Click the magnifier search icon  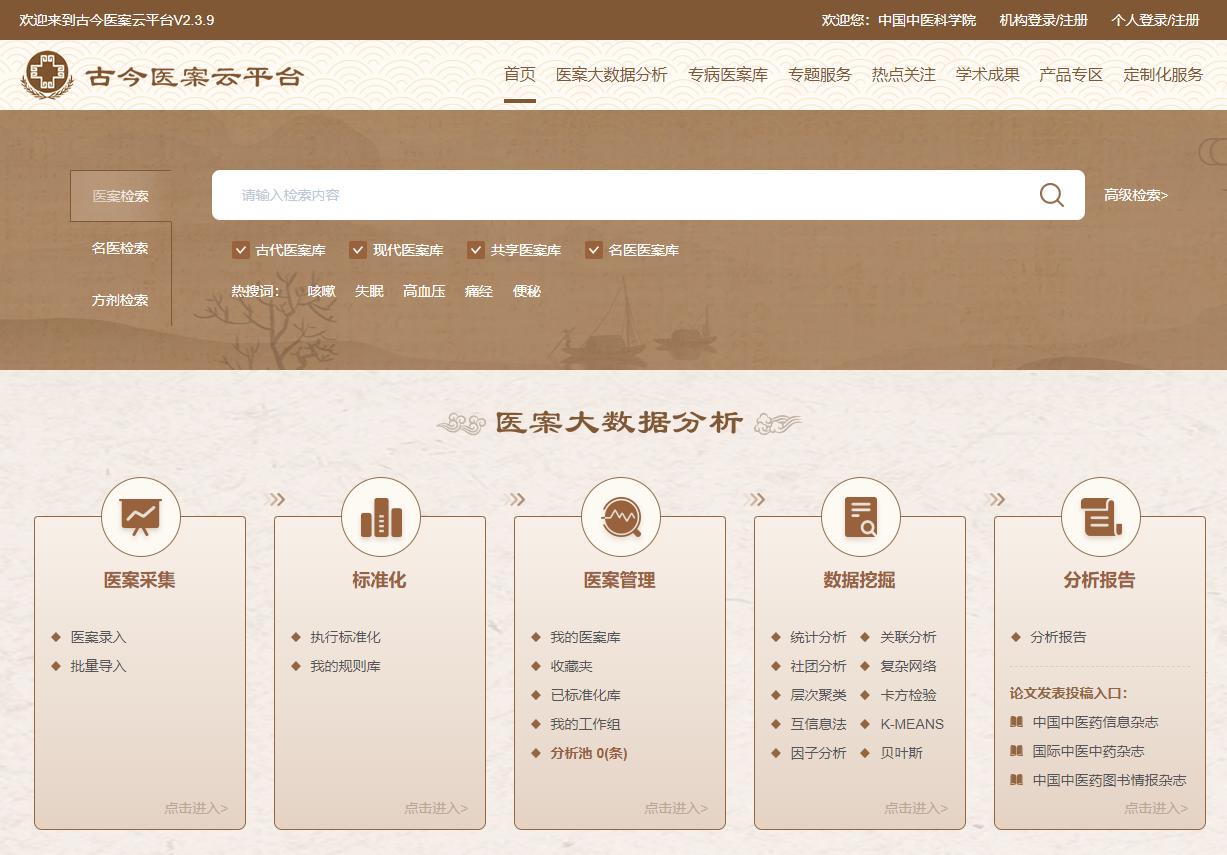(x=1051, y=195)
